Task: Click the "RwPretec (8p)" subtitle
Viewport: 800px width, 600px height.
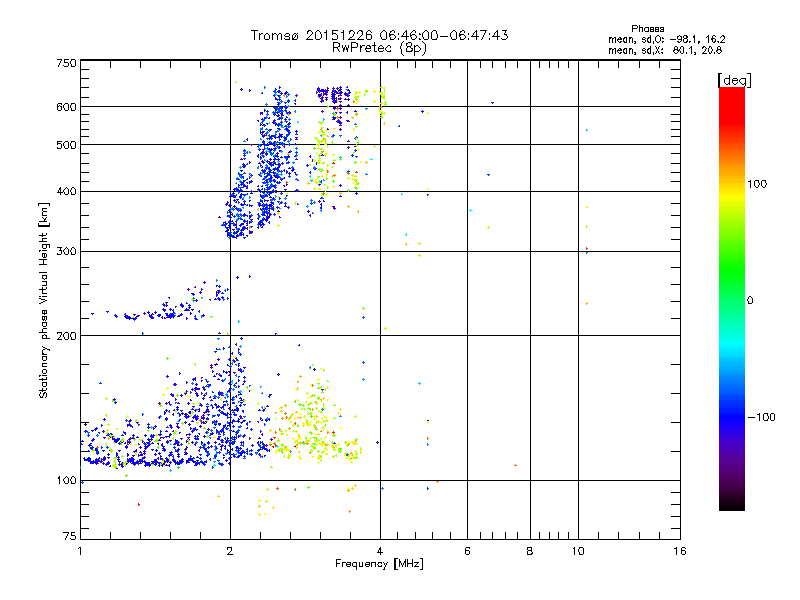Action: pyautogui.click(x=379, y=47)
